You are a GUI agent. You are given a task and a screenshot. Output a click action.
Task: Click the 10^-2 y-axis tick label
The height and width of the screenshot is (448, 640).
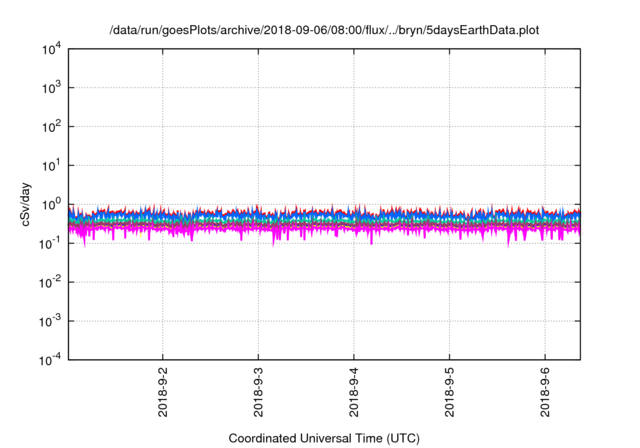click(51, 282)
